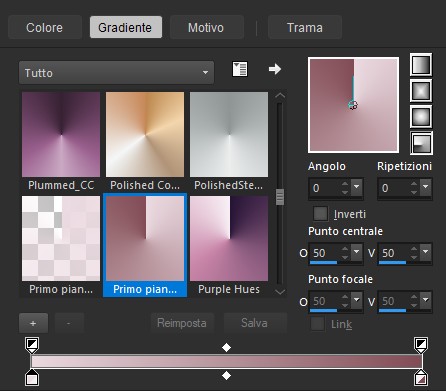Switch to the Colore tab
This screenshot has width=446, height=391.
(x=45, y=27)
